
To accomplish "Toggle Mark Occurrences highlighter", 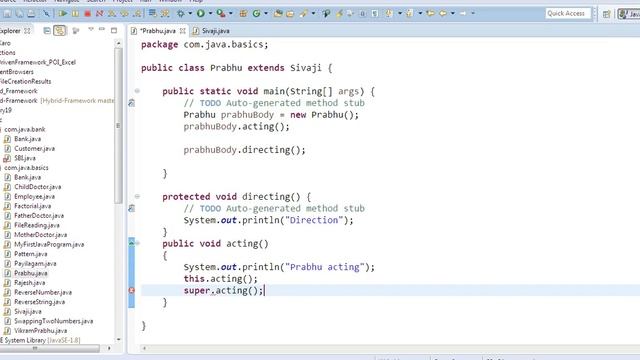I will 339,14.
